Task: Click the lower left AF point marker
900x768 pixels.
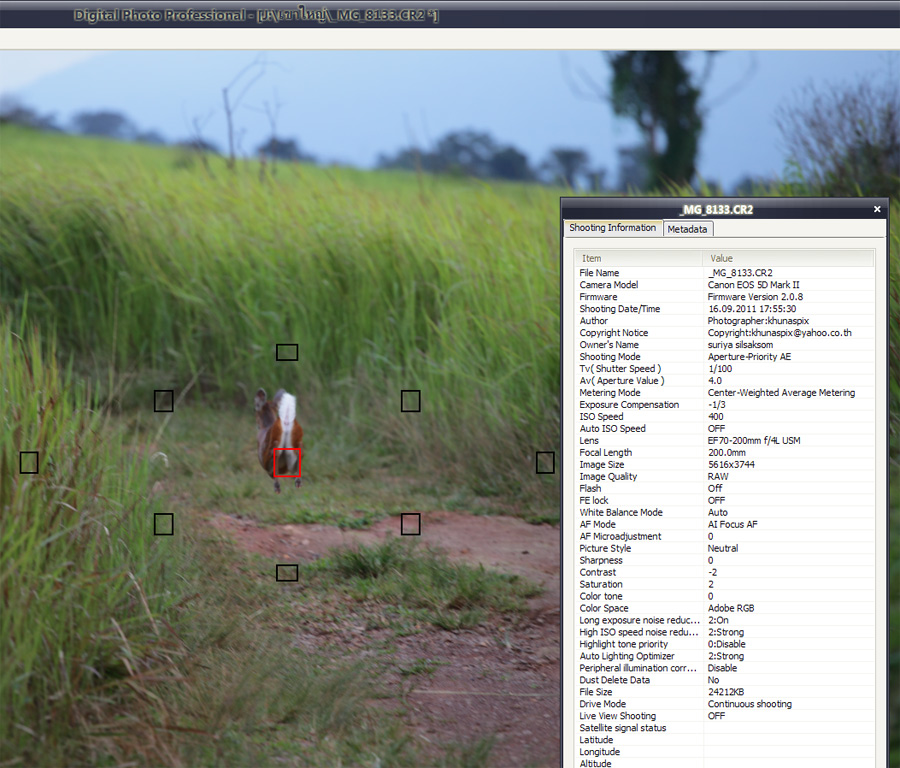Action: point(164,524)
